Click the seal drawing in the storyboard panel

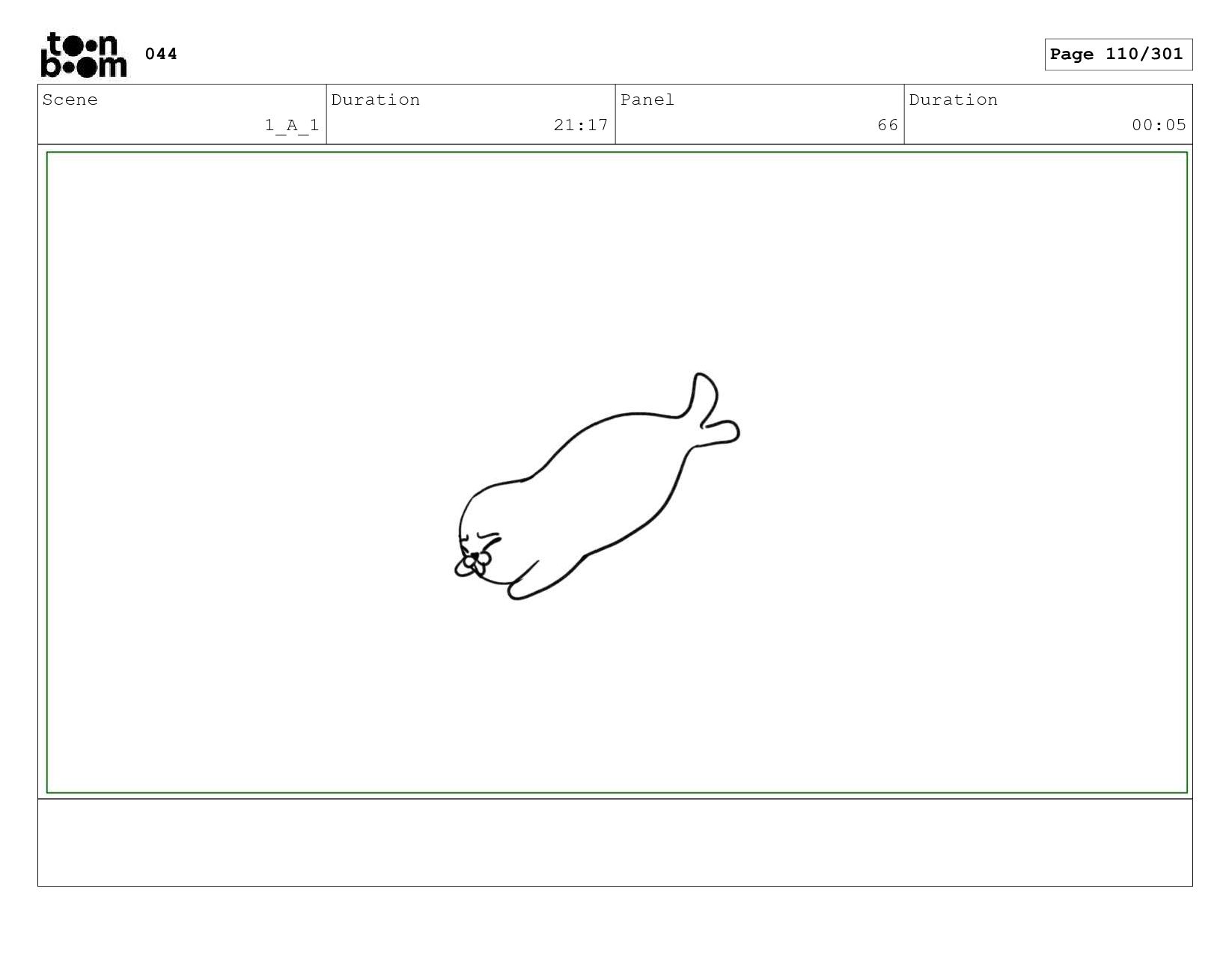click(x=597, y=487)
